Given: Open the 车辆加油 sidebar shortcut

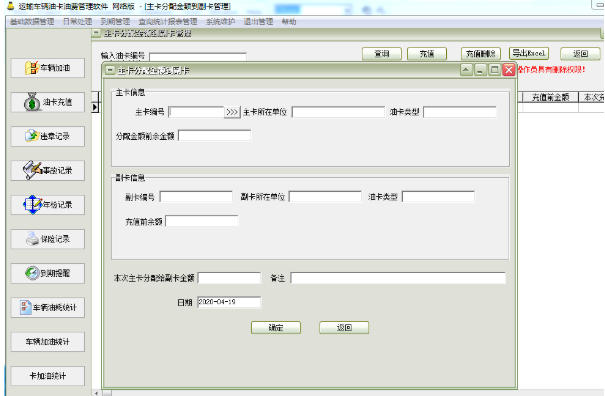Looking at the screenshot, I should pyautogui.click(x=48, y=68).
